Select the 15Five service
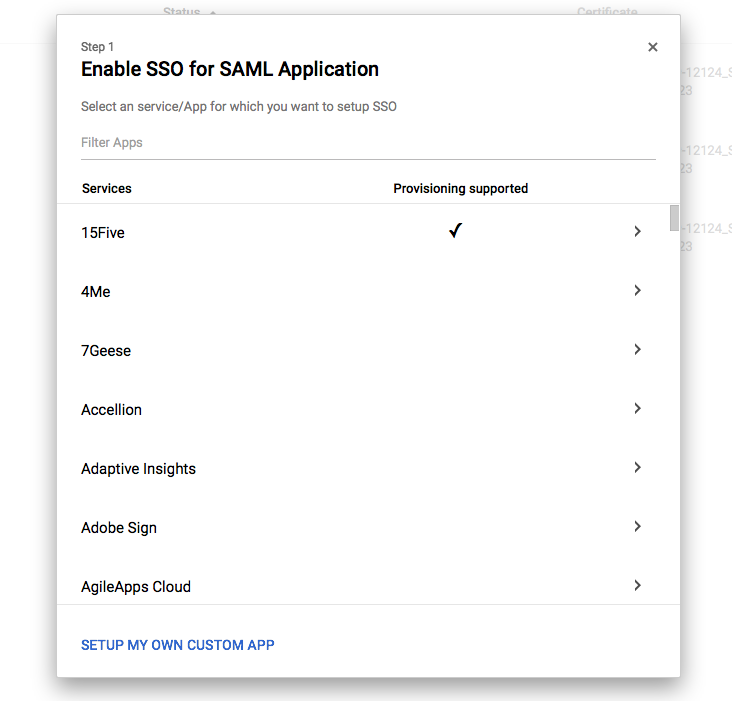732x701 pixels. (103, 233)
